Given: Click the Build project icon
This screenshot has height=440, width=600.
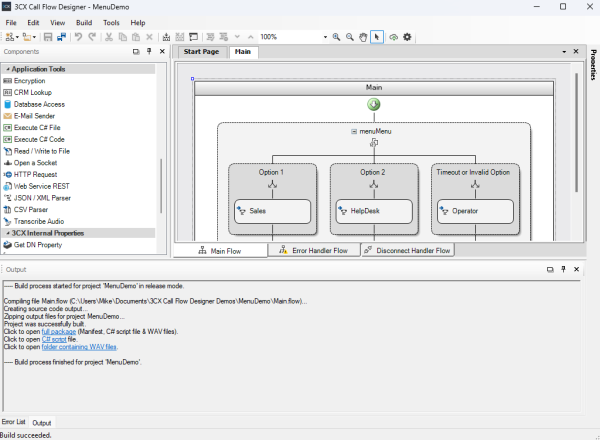Looking at the screenshot, I should coord(166,37).
